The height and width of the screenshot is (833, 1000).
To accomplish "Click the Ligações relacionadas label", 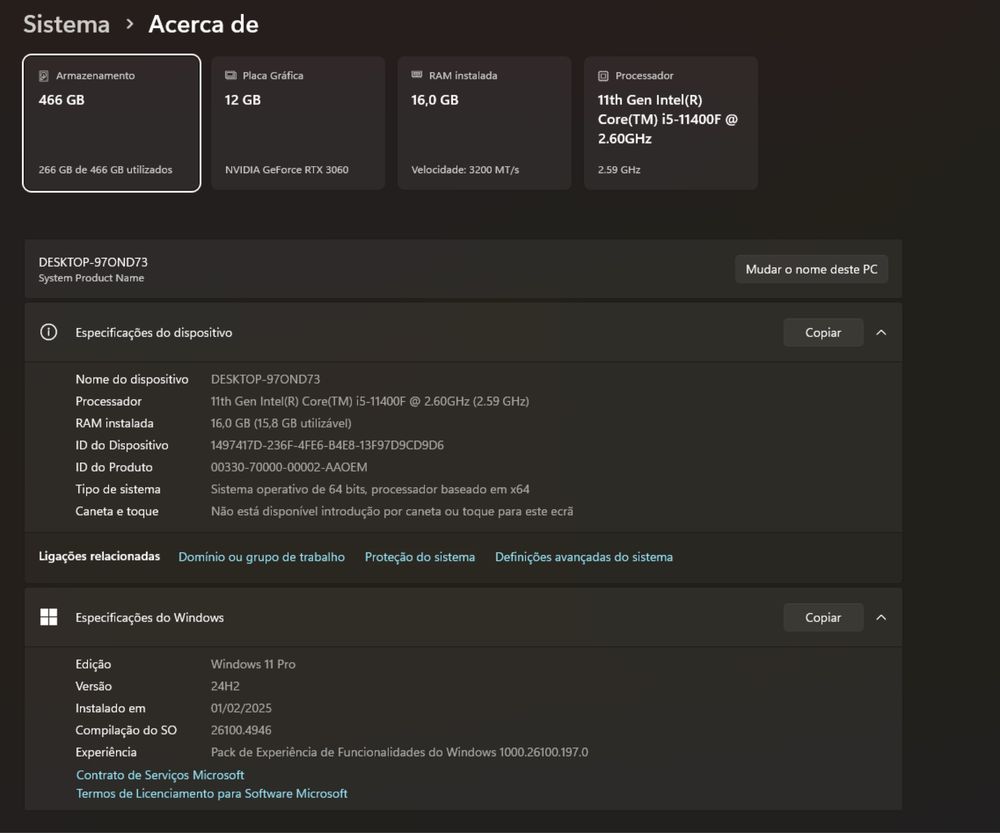I will click(x=99, y=556).
